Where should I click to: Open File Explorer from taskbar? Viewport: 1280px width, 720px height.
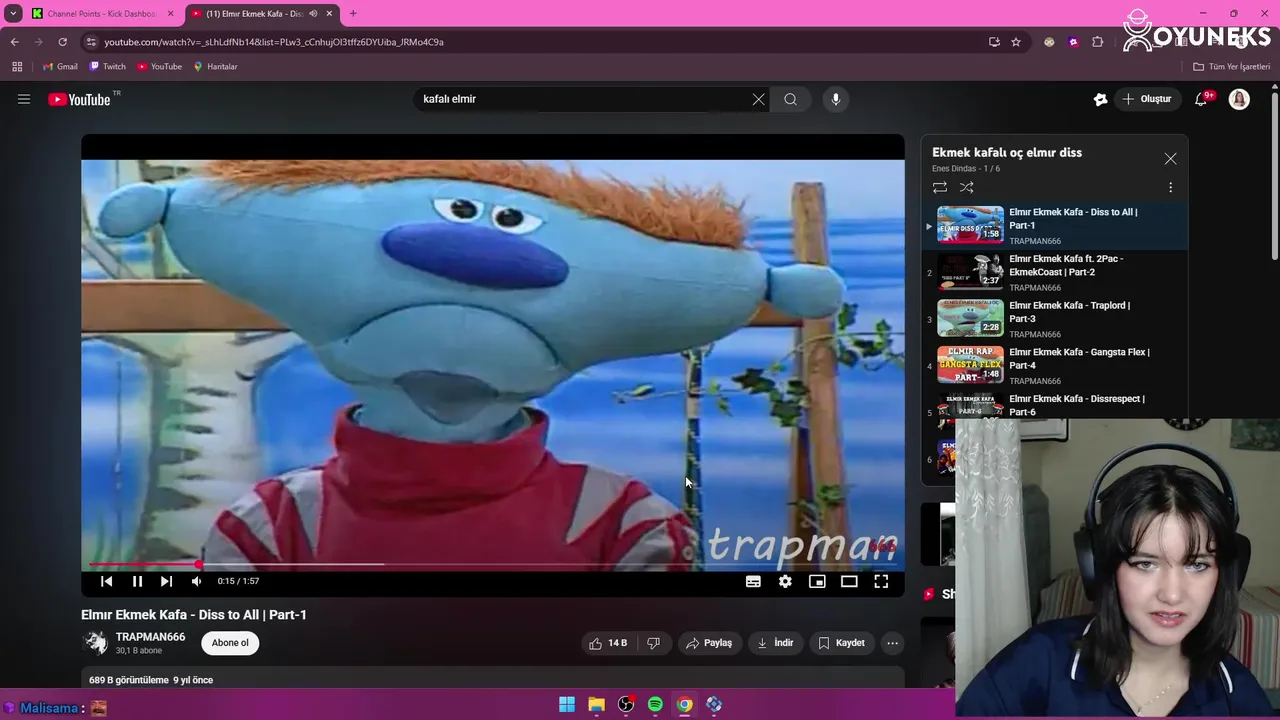click(596, 705)
